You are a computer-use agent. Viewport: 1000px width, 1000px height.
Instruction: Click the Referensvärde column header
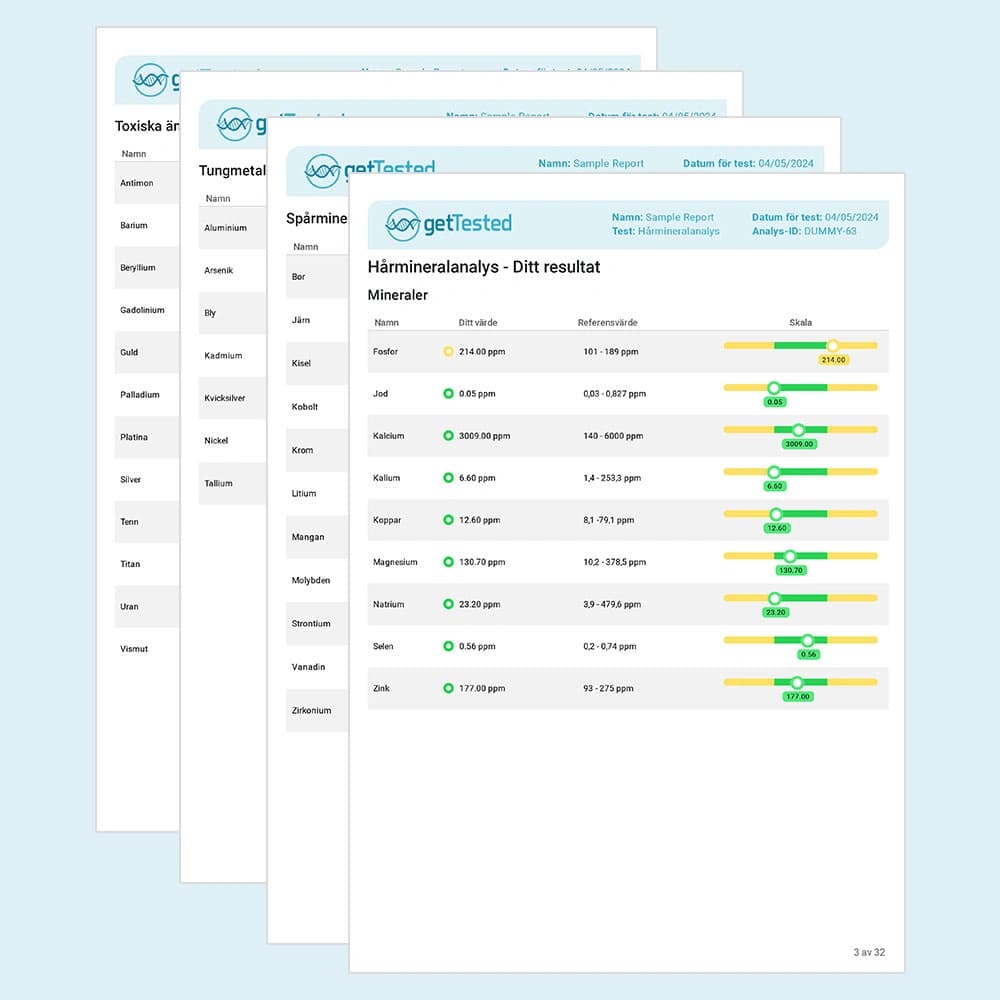(x=607, y=323)
